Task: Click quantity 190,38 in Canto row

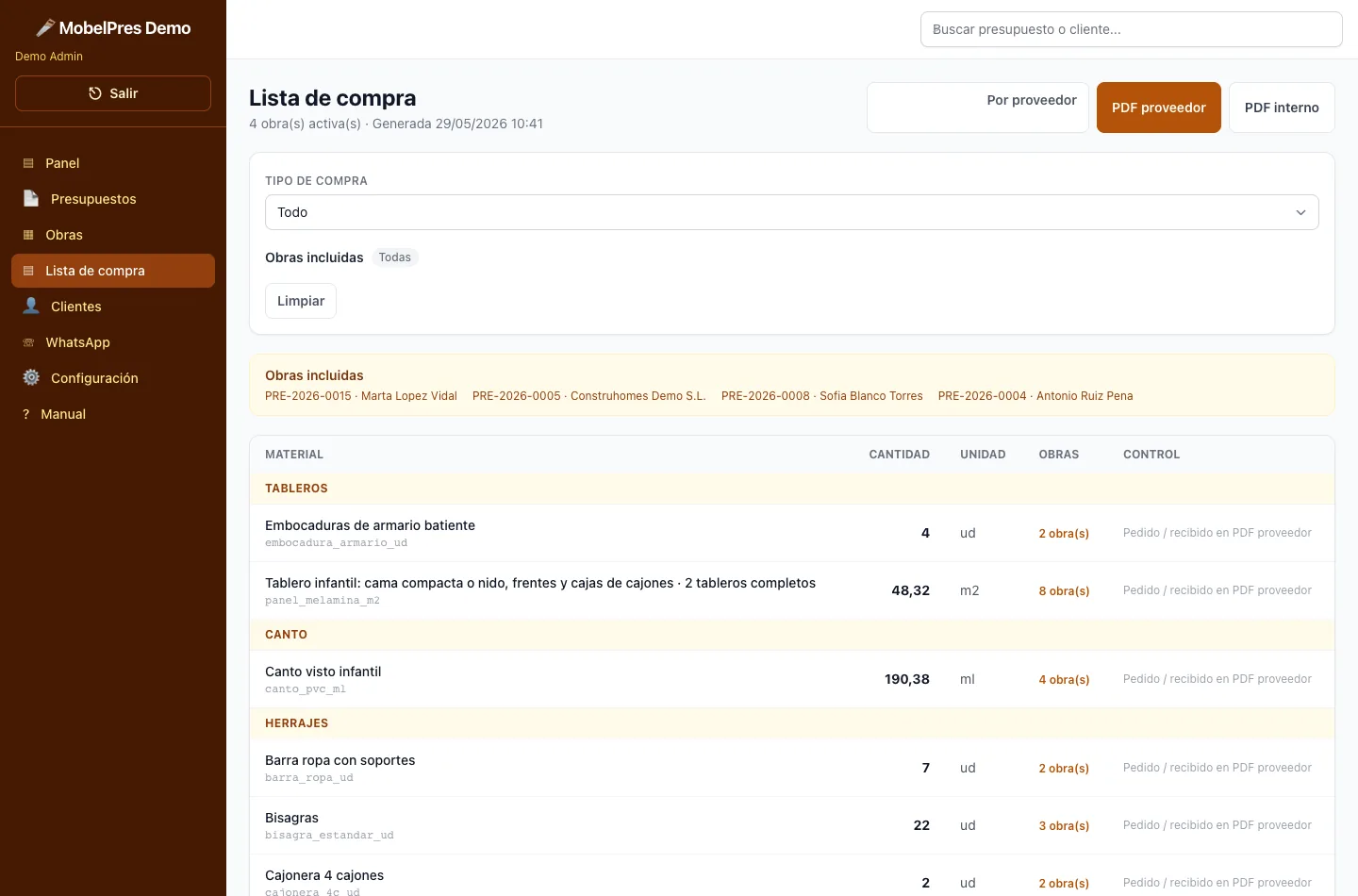Action: point(907,679)
